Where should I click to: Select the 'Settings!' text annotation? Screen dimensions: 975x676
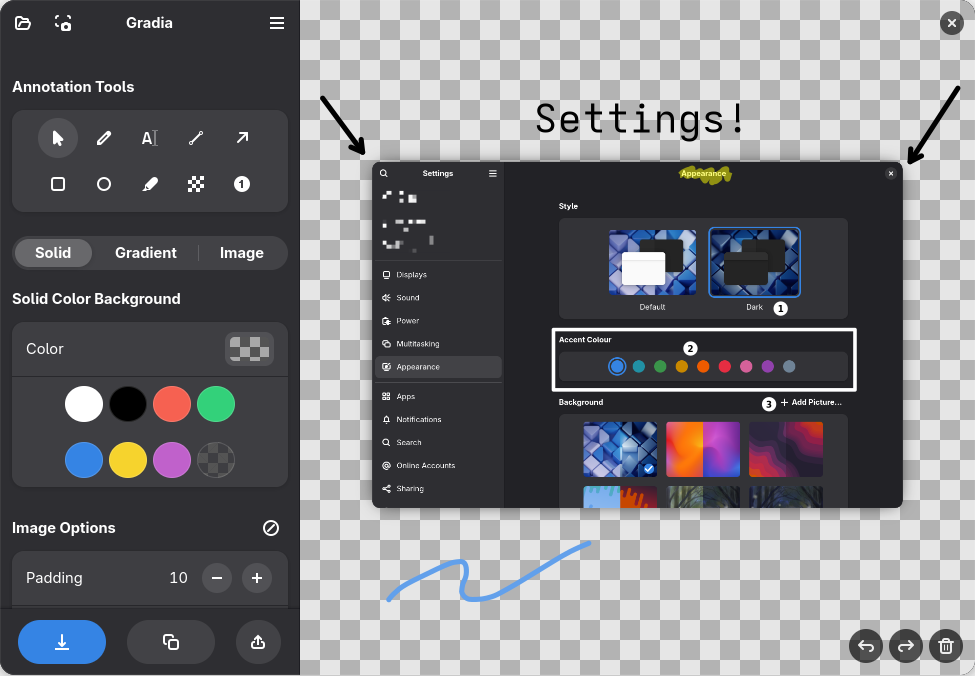click(639, 119)
